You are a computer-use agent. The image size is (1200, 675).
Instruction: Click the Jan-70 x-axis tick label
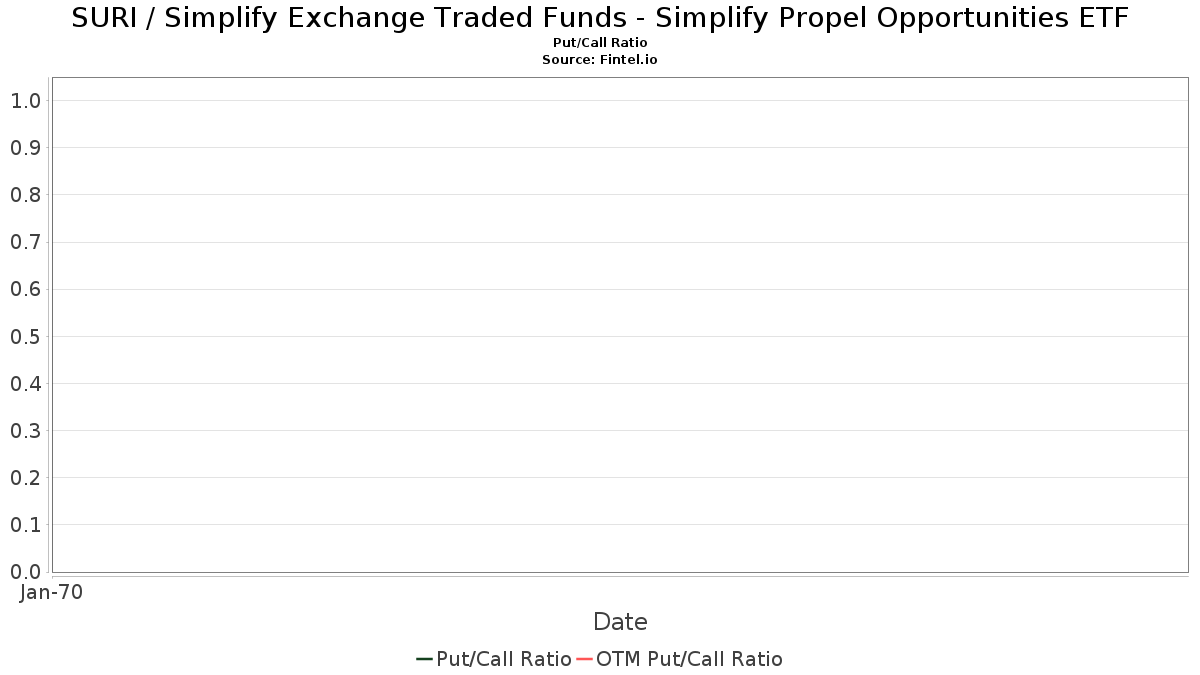click(51, 592)
